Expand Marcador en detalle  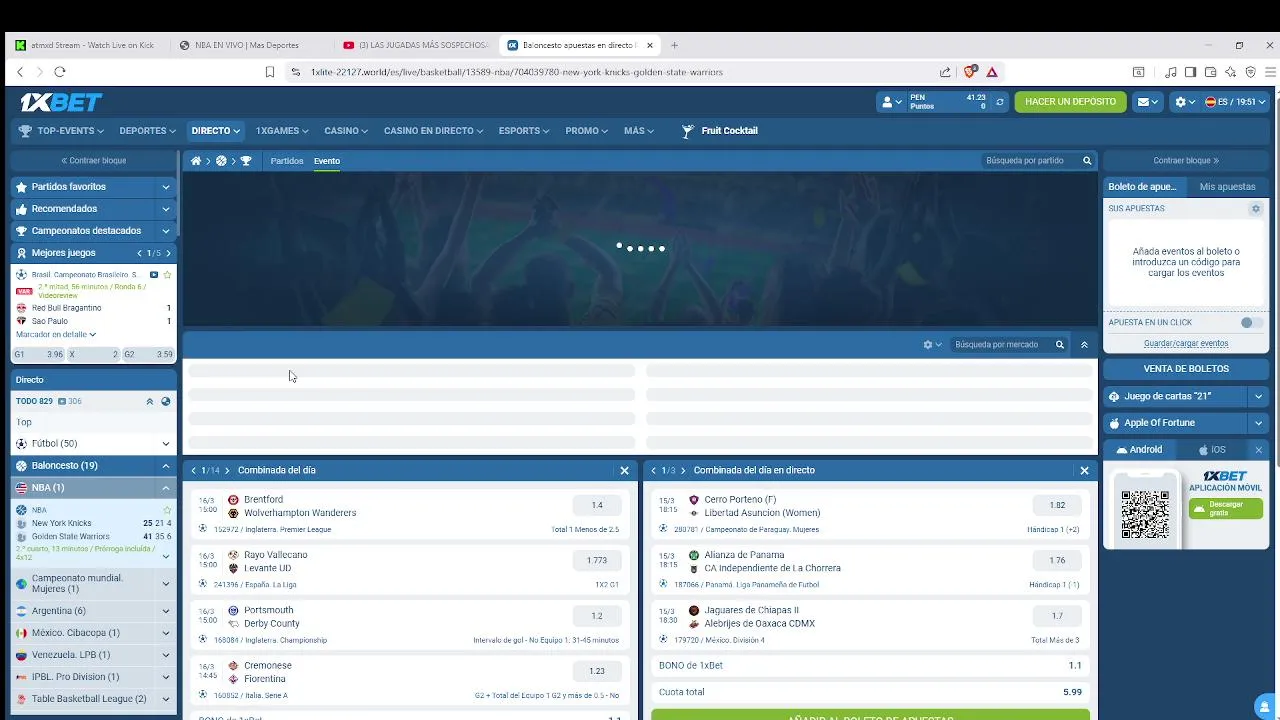[56, 334]
